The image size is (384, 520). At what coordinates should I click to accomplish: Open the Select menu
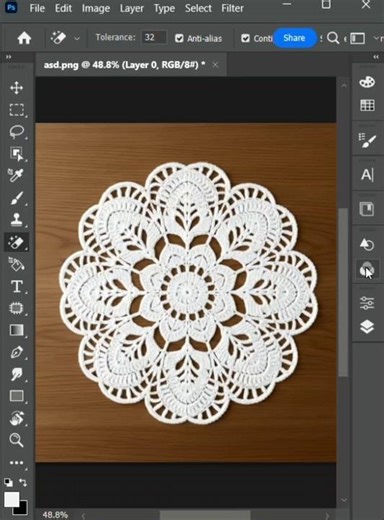point(198,8)
